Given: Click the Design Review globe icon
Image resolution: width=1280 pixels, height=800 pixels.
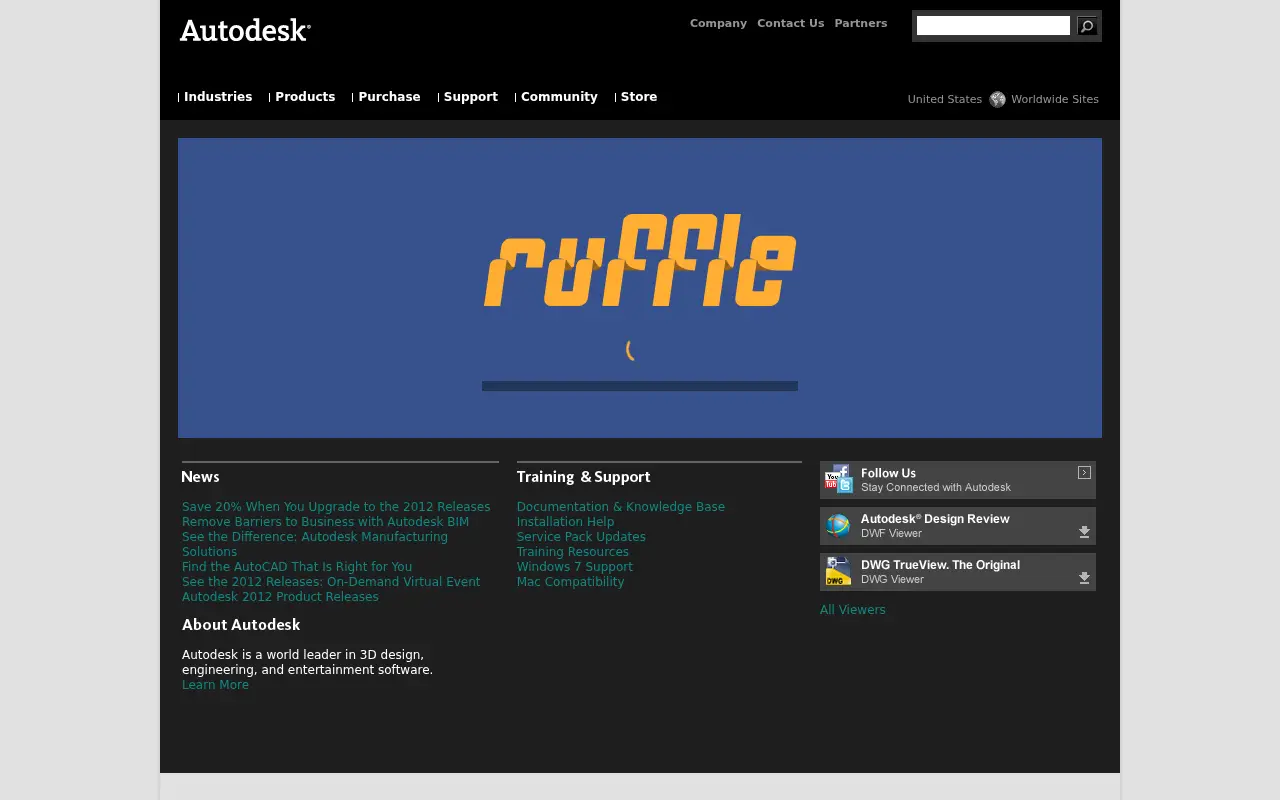Looking at the screenshot, I should tap(838, 525).
